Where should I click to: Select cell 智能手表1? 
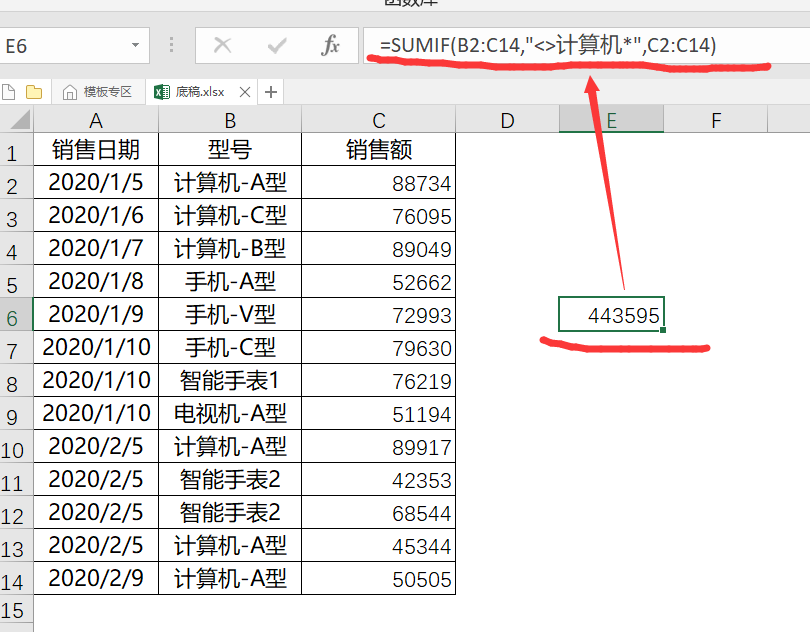click(x=230, y=380)
